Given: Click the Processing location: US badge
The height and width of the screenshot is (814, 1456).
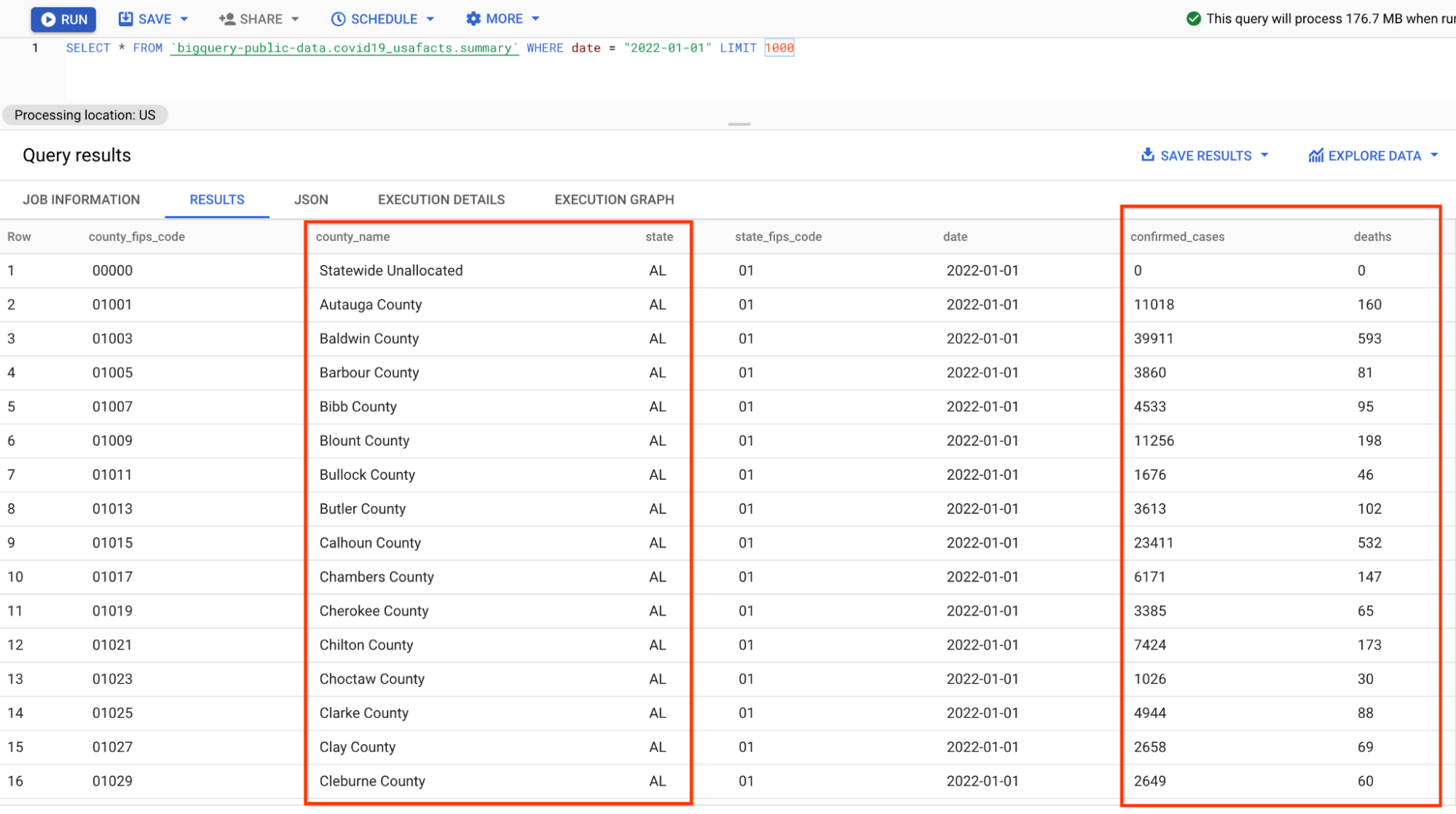Looking at the screenshot, I should (84, 114).
